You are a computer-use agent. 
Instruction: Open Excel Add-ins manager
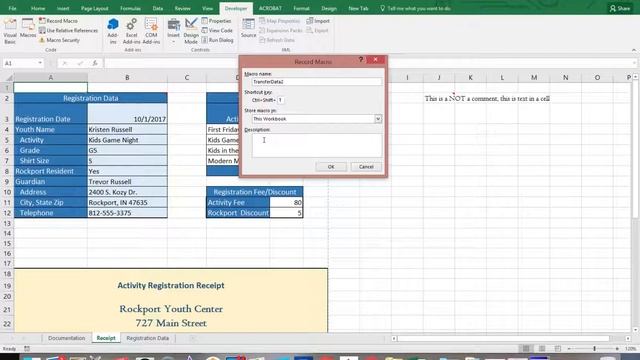pos(131,31)
